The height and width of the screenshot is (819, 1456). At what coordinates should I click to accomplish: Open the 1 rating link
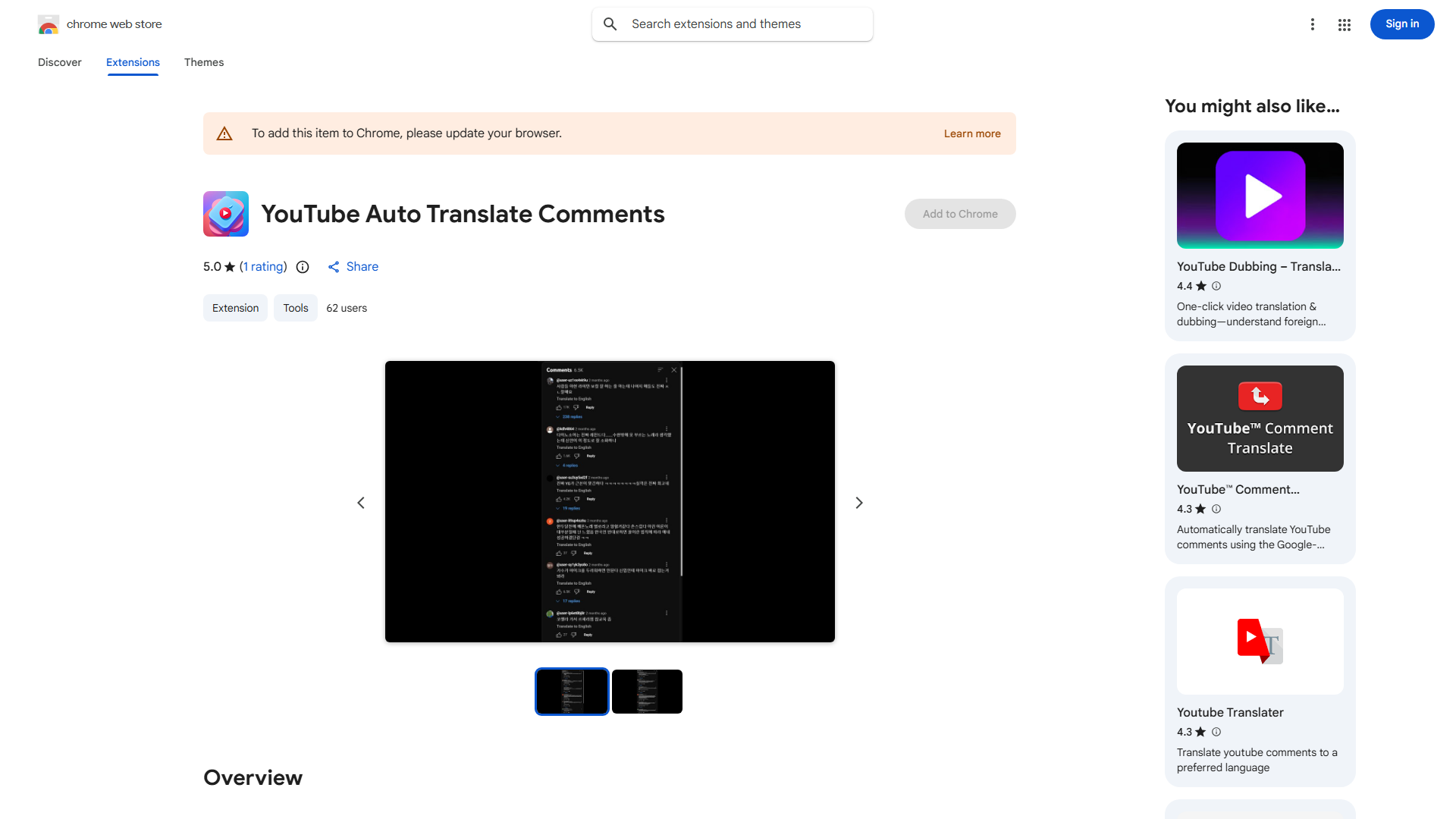tap(263, 267)
